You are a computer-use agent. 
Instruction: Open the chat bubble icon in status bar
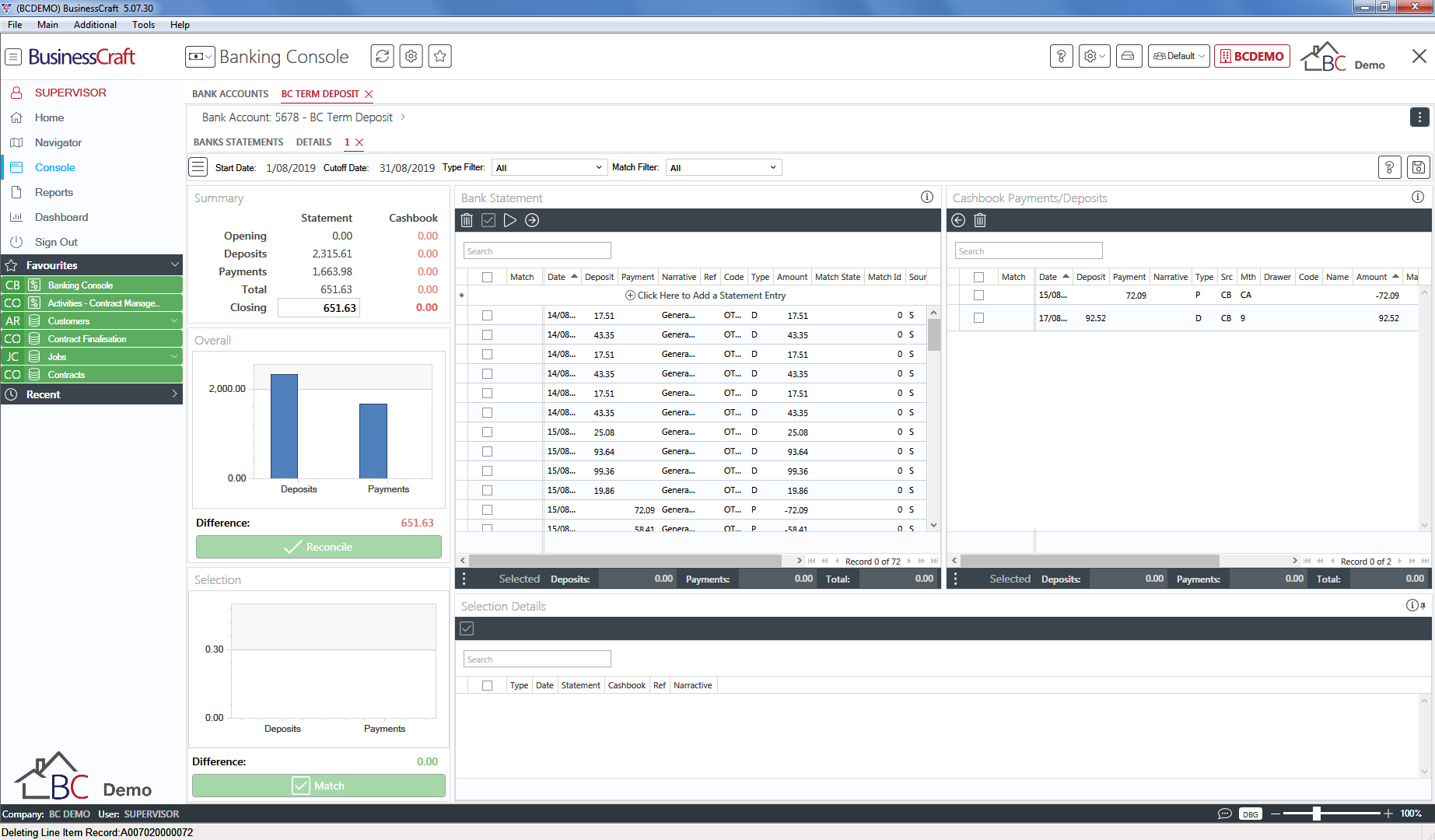(1224, 814)
